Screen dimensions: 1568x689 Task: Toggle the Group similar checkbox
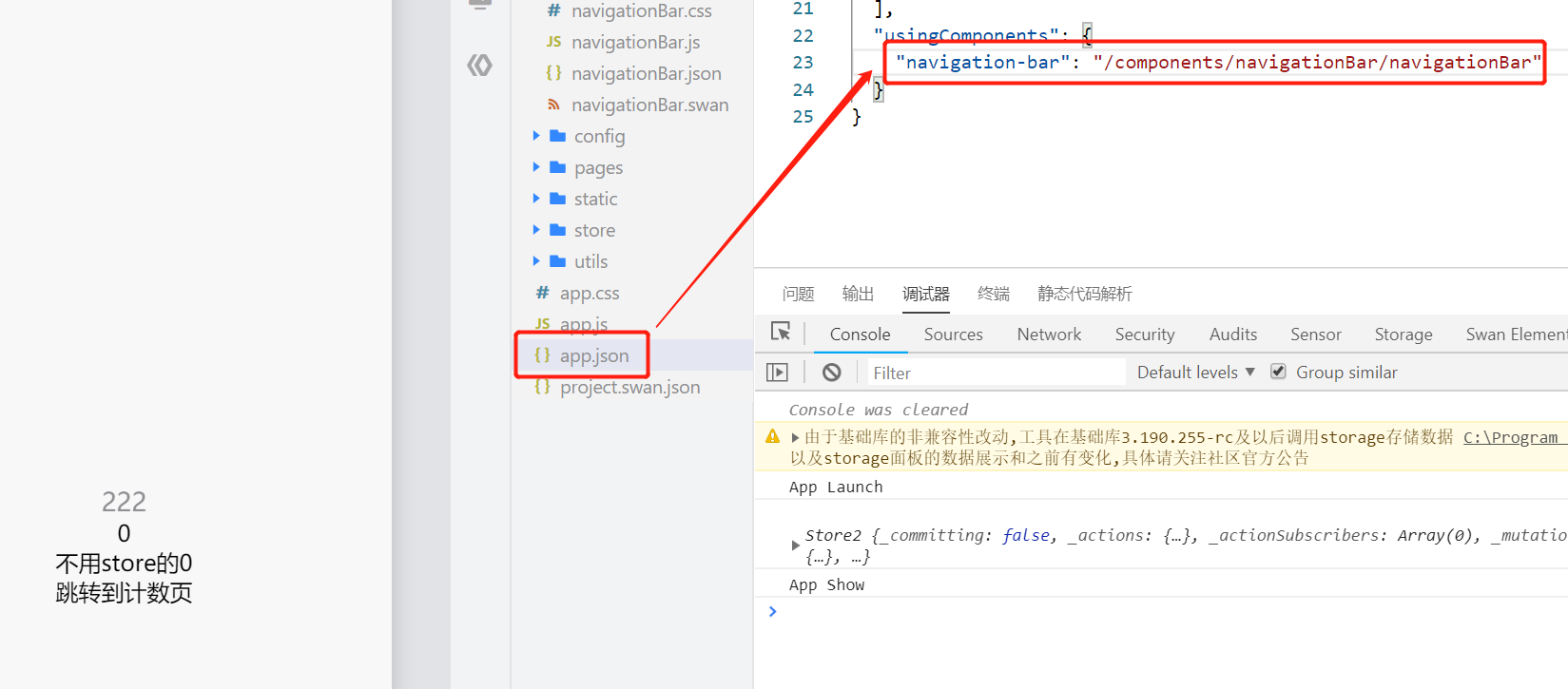(x=1279, y=372)
